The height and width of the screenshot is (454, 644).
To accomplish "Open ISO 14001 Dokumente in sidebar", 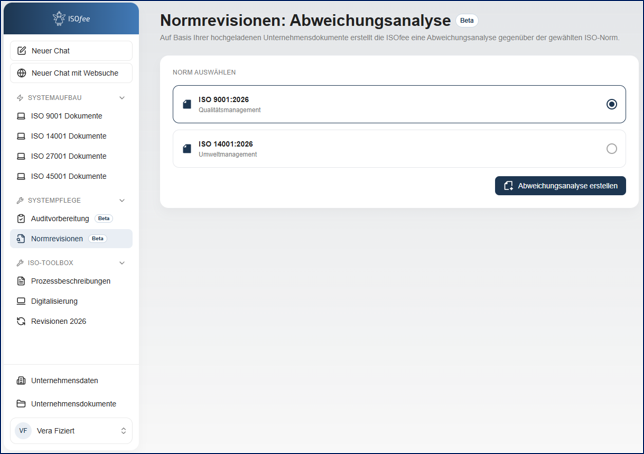I will point(71,136).
